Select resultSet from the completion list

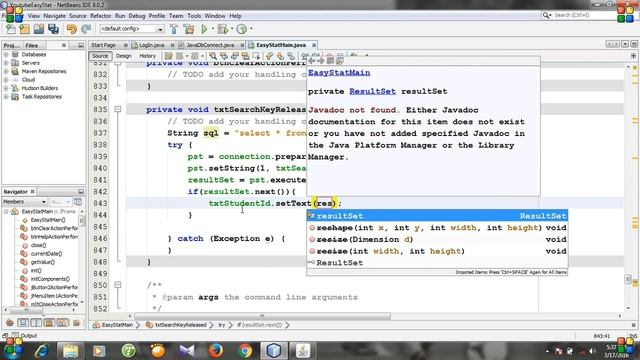tap(437, 216)
